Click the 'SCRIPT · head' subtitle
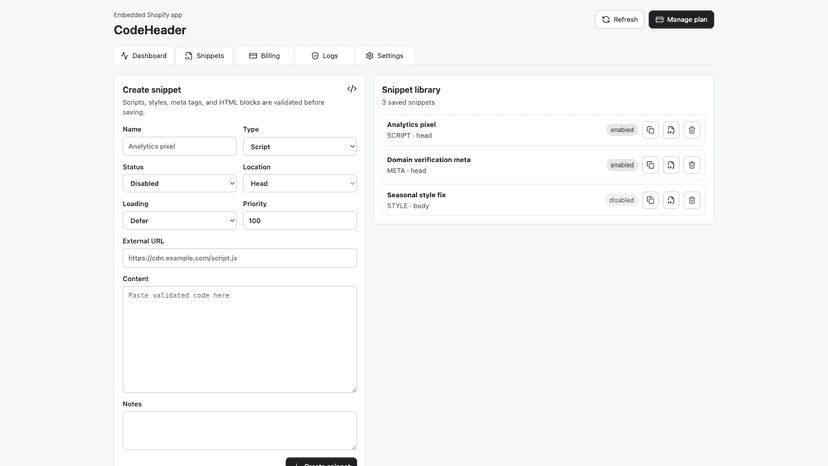Viewport: 828px width, 466px height. click(409, 135)
